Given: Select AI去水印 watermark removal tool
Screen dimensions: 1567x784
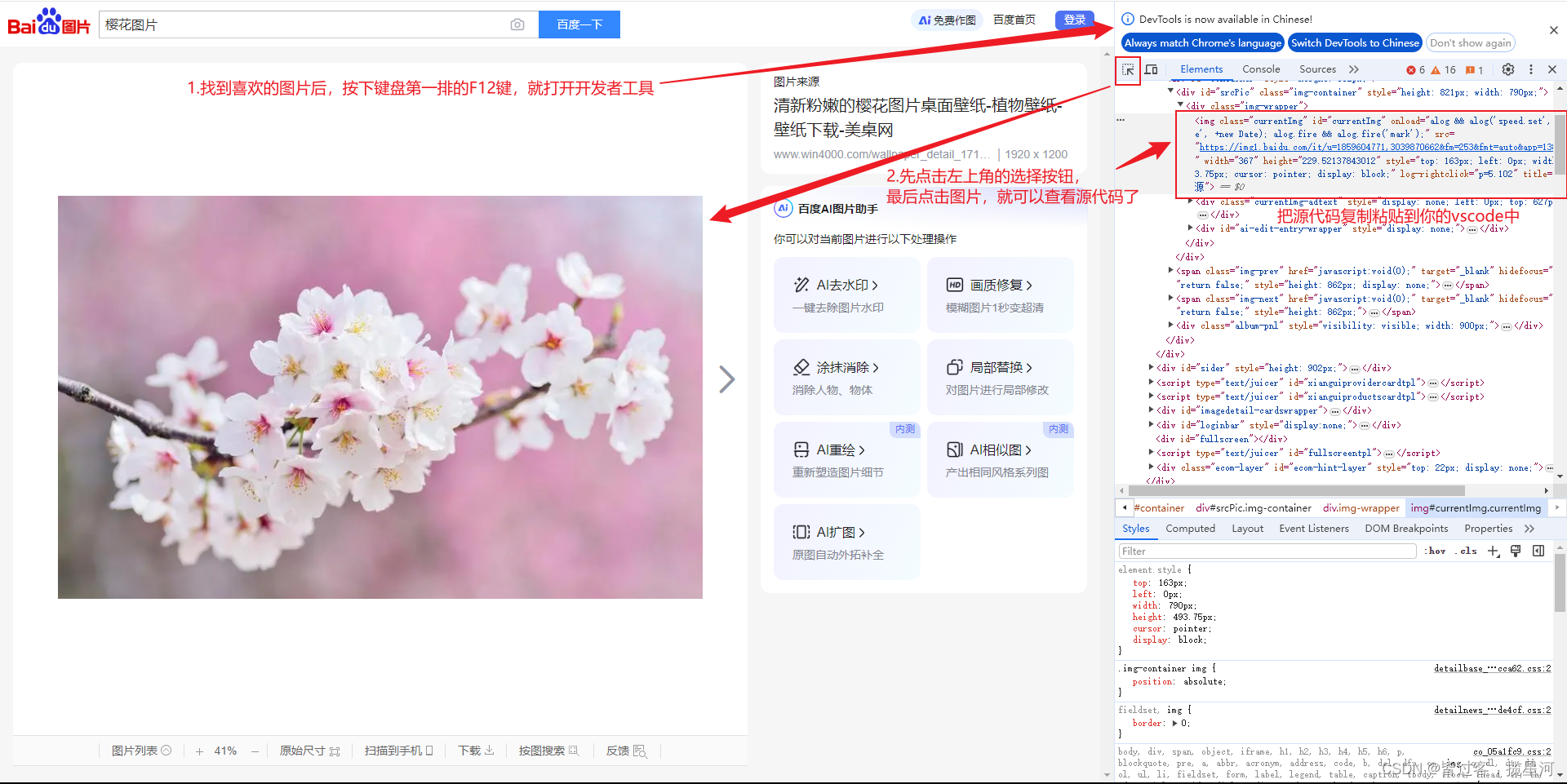Looking at the screenshot, I should (x=846, y=295).
